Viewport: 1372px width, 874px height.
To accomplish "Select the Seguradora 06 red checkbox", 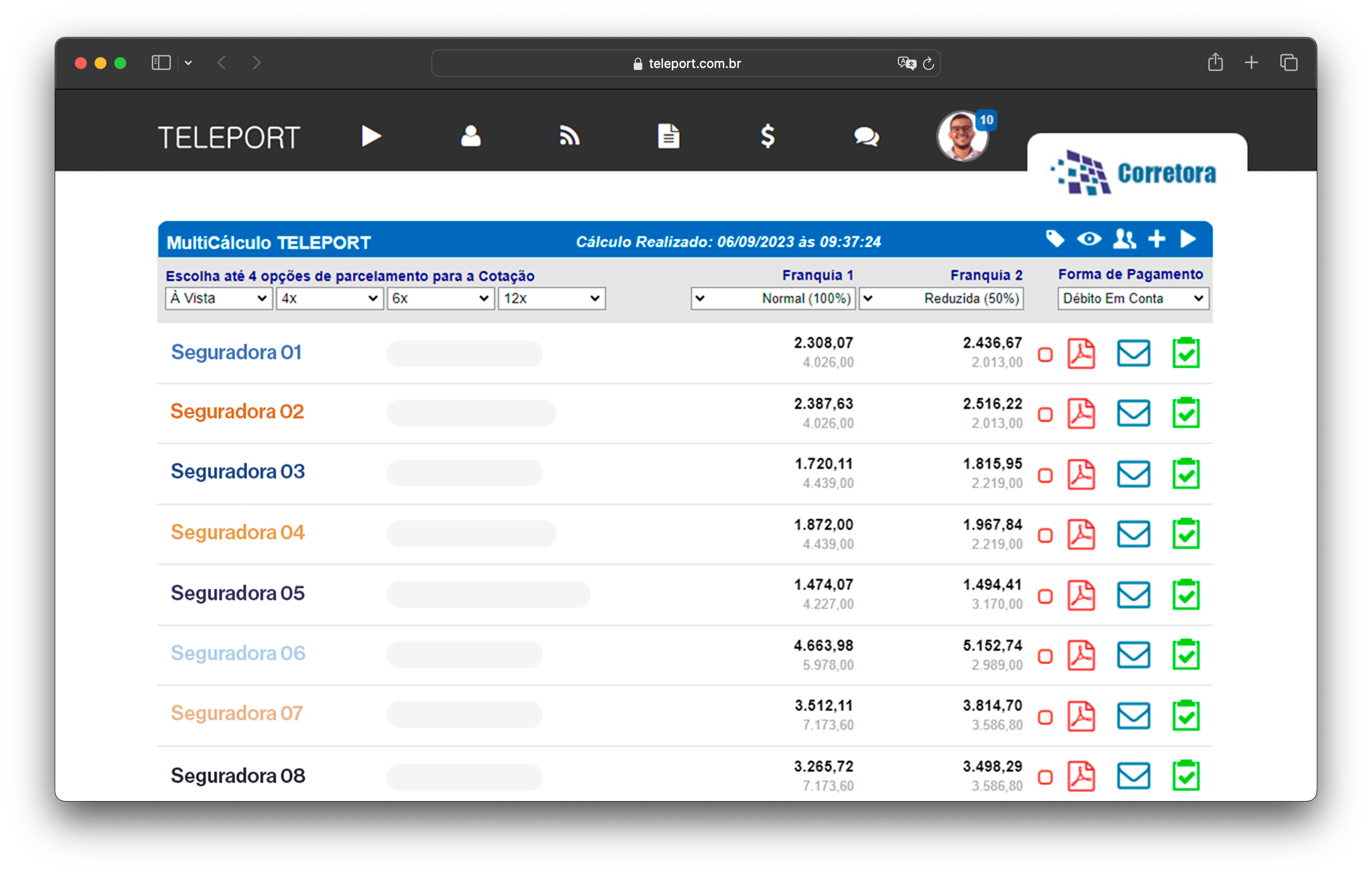I will [1045, 656].
